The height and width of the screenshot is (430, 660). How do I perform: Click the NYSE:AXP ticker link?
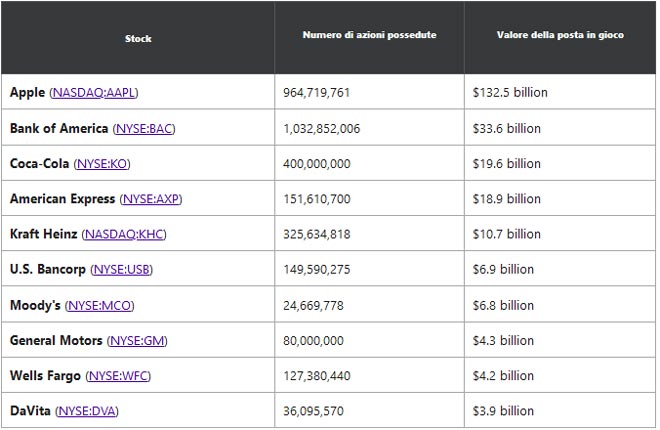[x=152, y=199]
